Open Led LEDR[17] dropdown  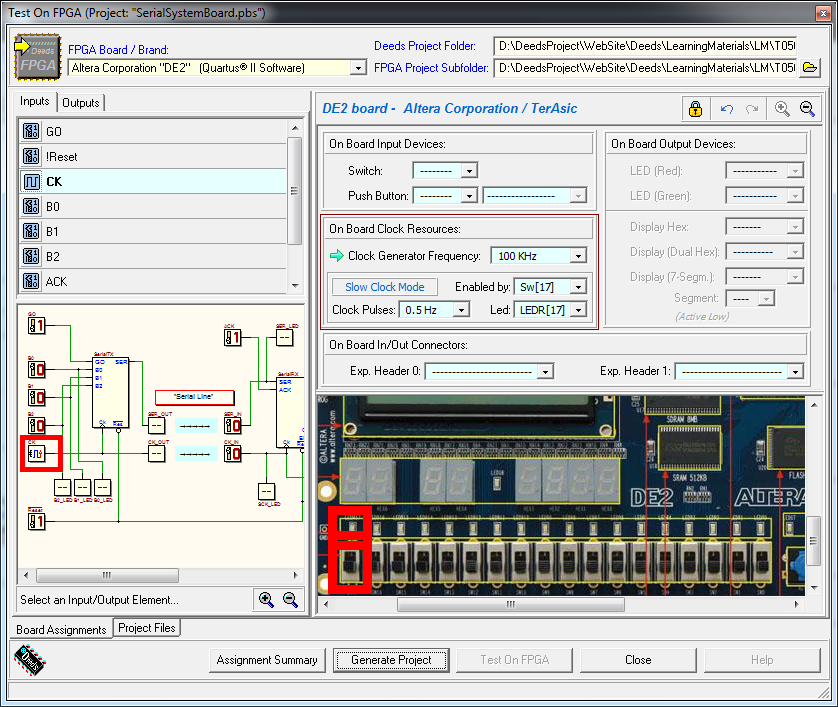click(578, 310)
